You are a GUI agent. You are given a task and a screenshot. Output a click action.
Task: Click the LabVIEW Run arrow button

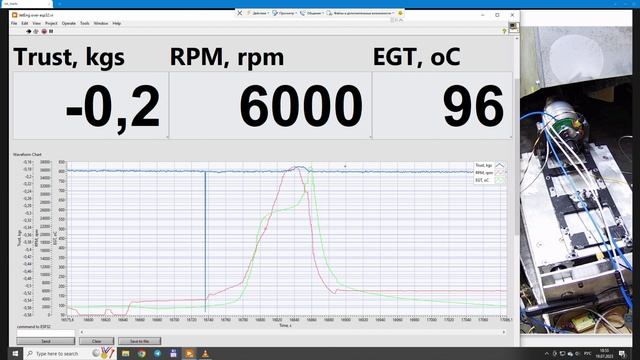pos(29,31)
